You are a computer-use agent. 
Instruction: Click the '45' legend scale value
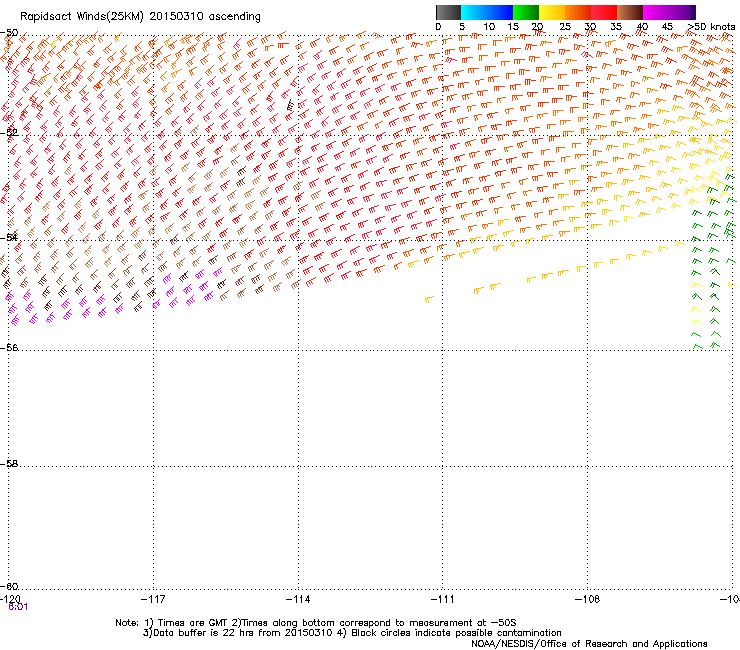point(667,27)
